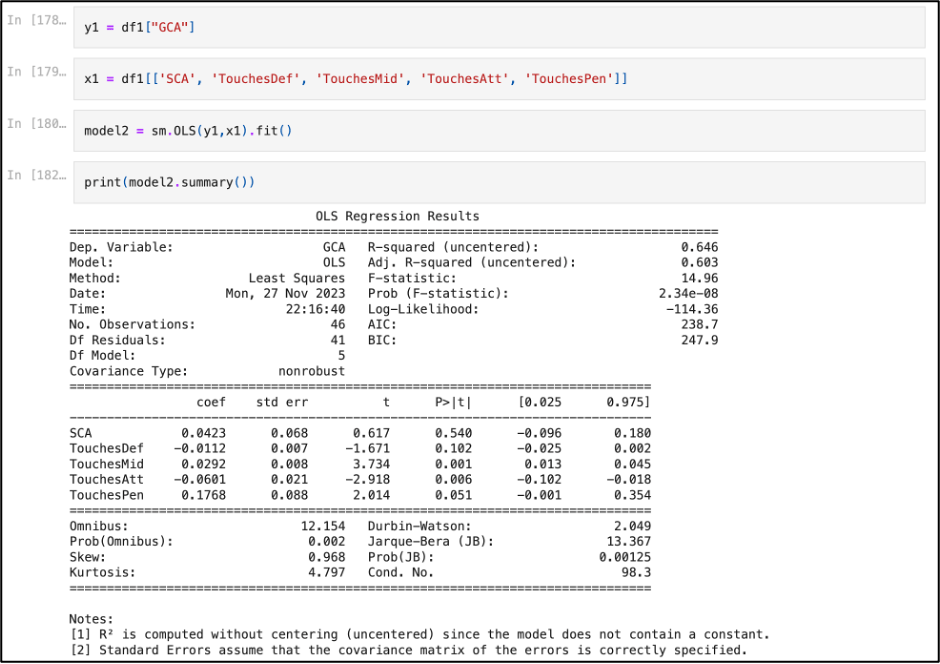This screenshot has width=940, height=664.
Task: Focus the model2 = sm.OLS code cell
Action: (x=500, y=131)
